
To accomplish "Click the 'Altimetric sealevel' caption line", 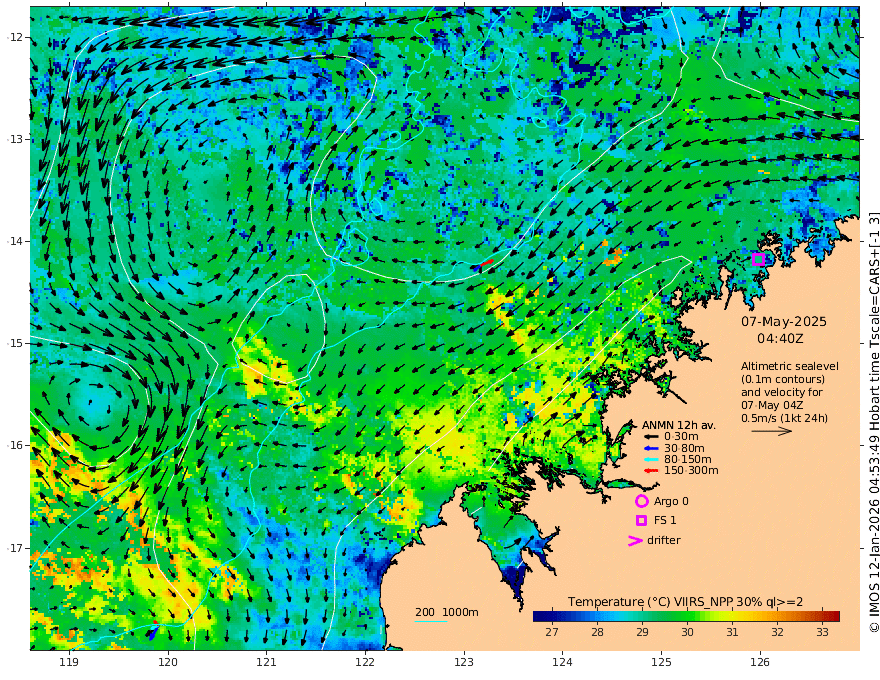I will pyautogui.click(x=790, y=366).
